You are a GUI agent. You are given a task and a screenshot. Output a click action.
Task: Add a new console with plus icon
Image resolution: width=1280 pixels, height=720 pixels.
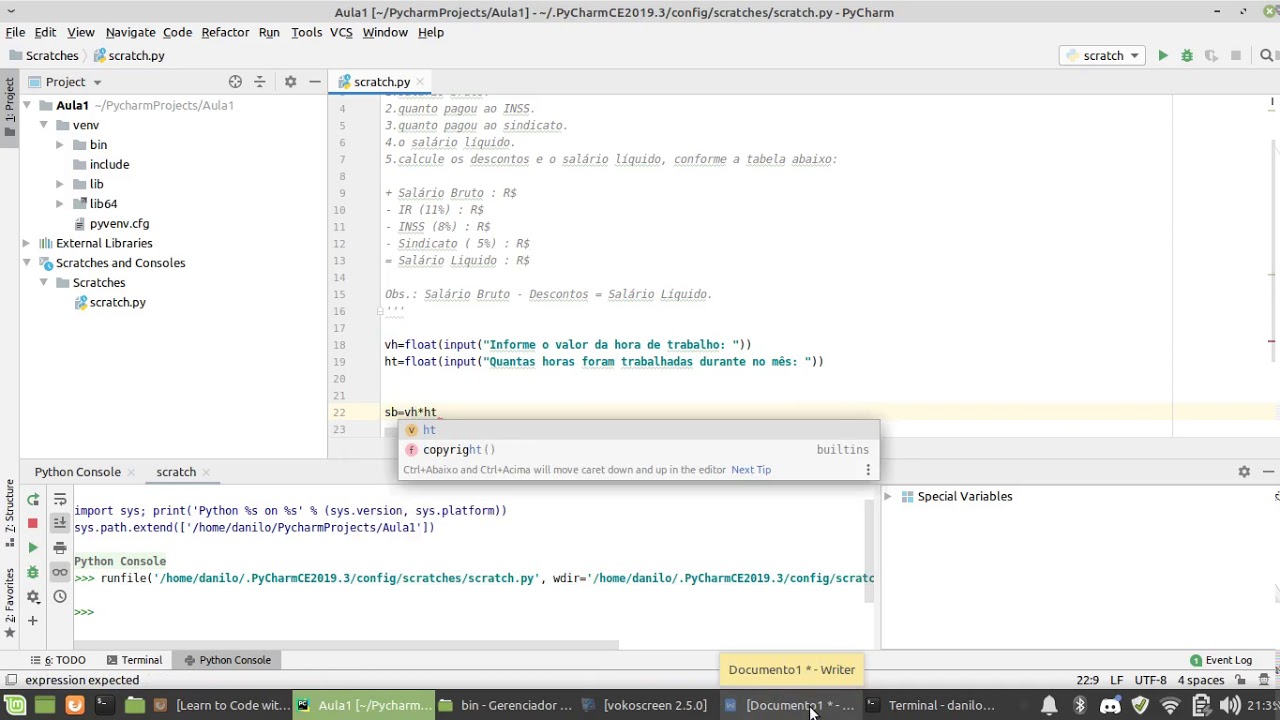33,621
